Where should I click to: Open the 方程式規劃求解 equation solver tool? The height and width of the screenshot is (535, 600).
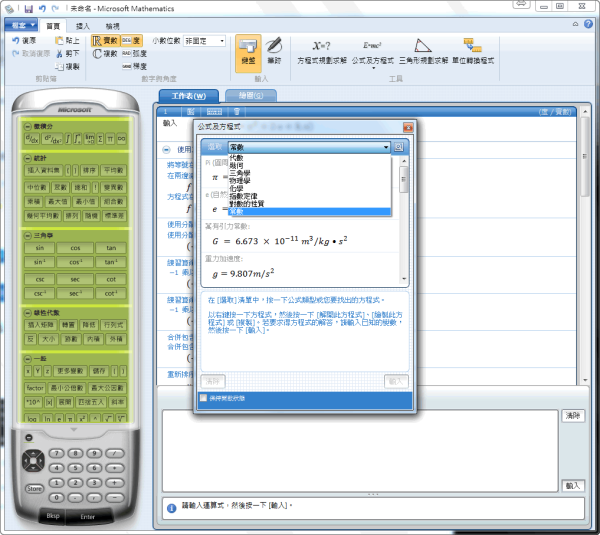pyautogui.click(x=322, y=50)
